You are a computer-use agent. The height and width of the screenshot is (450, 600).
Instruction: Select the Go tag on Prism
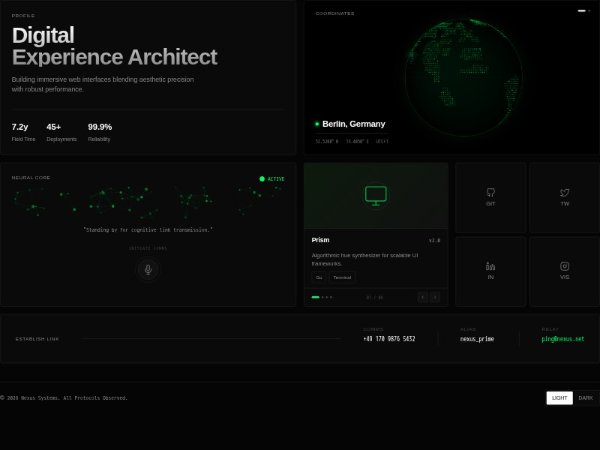point(319,277)
